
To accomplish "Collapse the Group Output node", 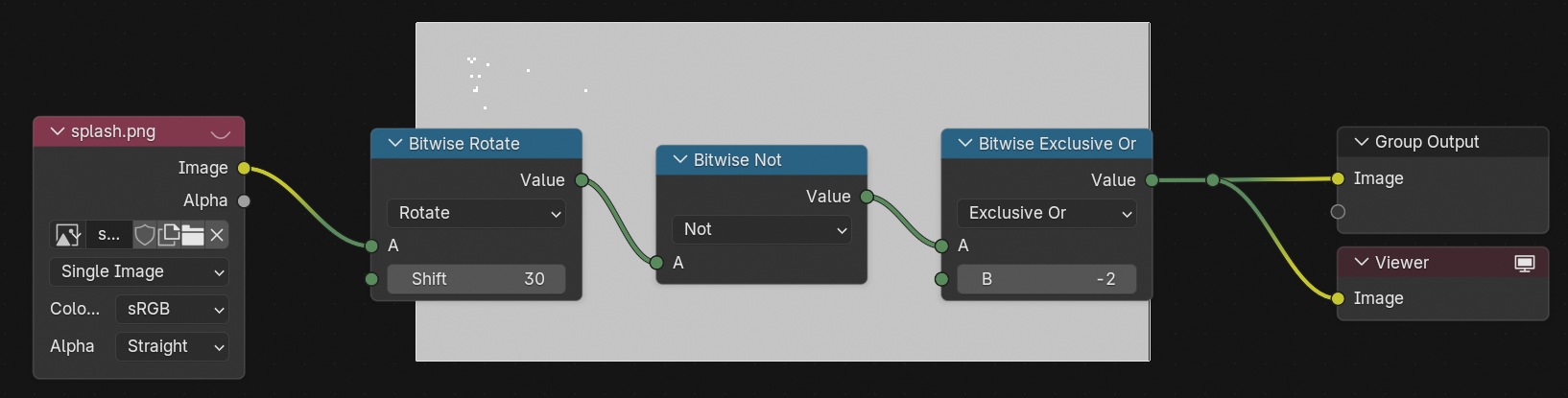I will tap(1362, 142).
